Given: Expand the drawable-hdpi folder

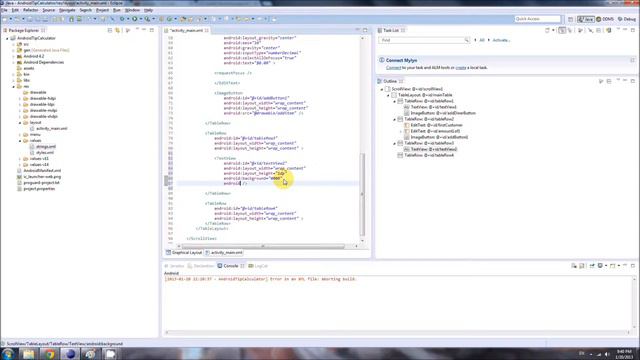Looking at the screenshot, I should click(x=20, y=98).
